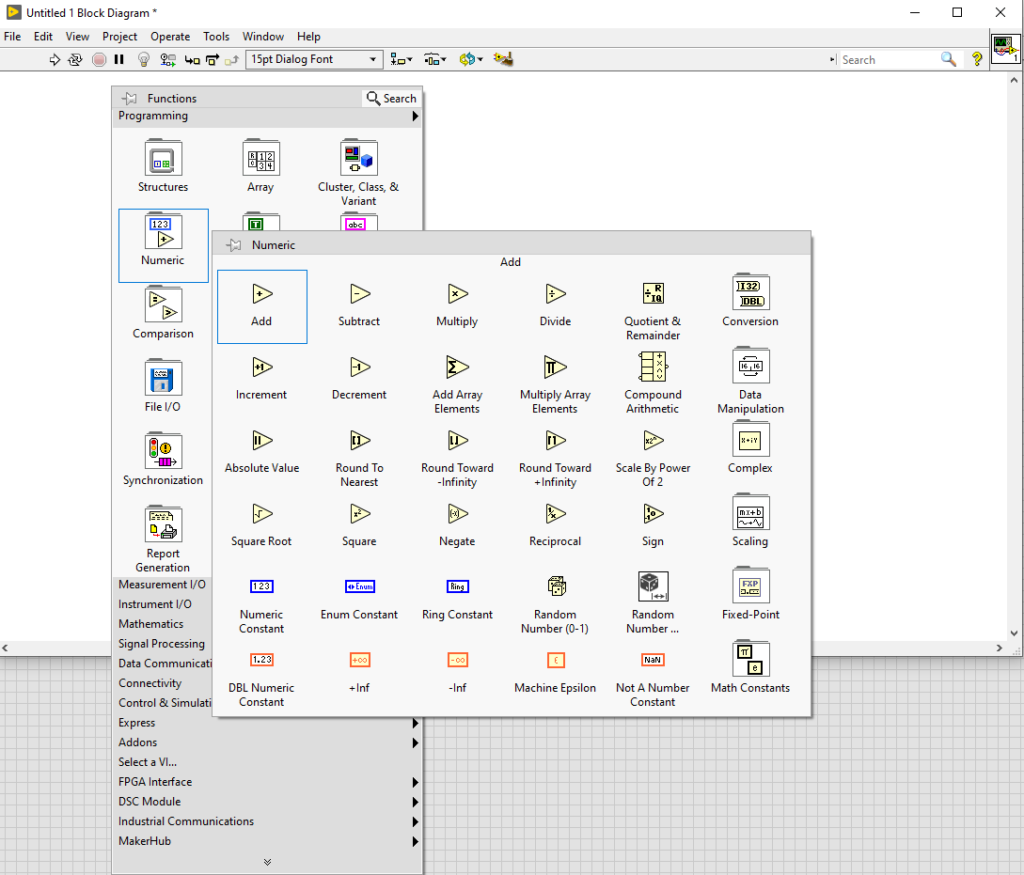Screen dimensions: 1024x875
Task: Click the toolbar Search input field
Action: pos(889,60)
